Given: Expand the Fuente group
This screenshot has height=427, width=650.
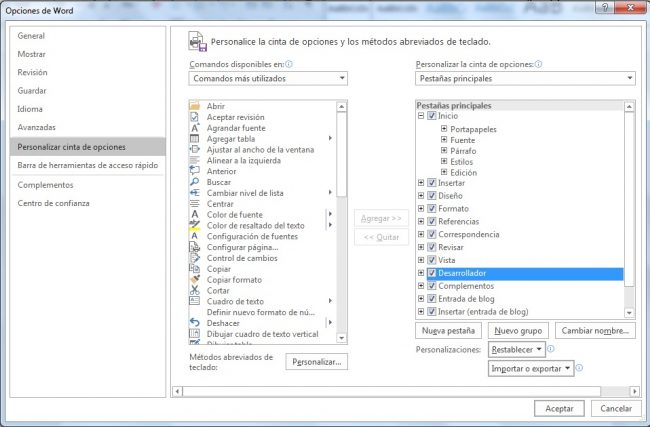Looking at the screenshot, I should [x=444, y=140].
